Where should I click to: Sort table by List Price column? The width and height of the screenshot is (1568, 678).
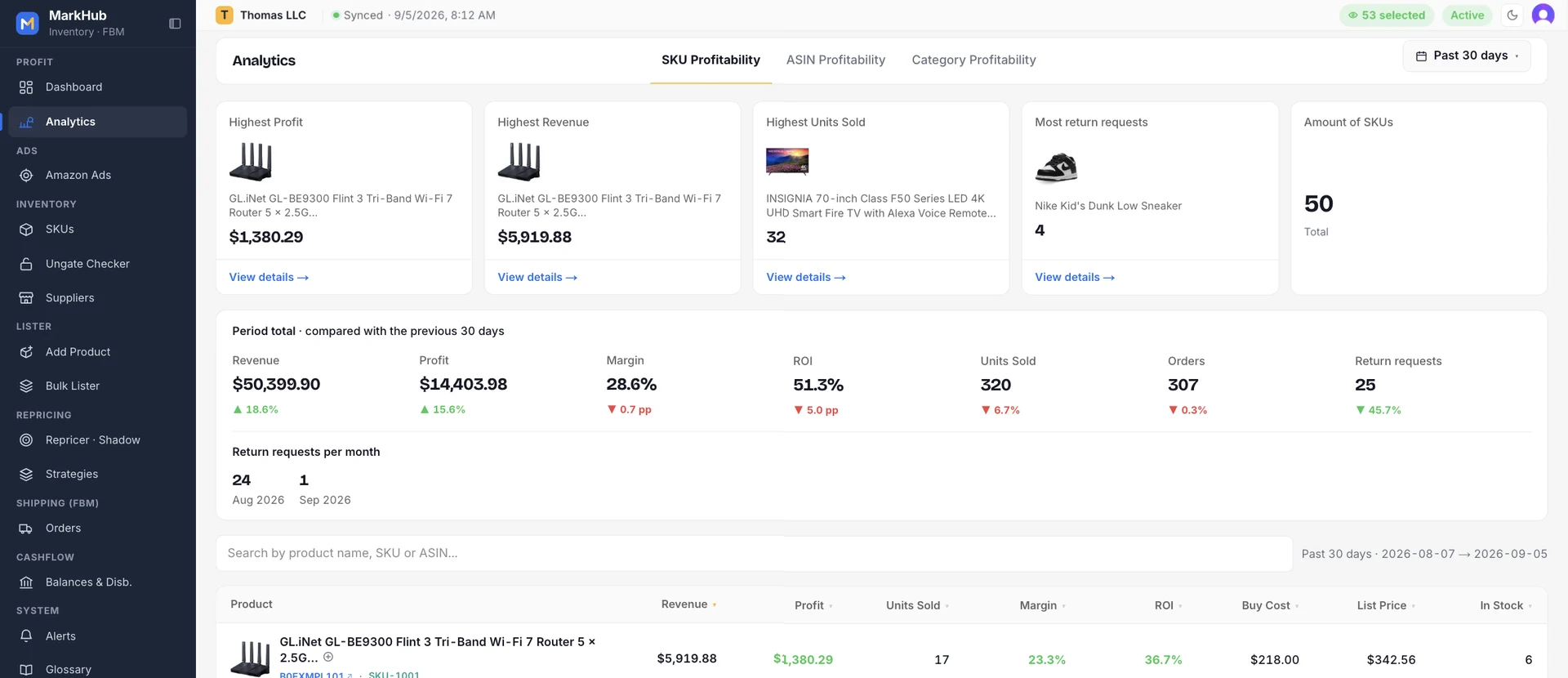pos(1386,605)
